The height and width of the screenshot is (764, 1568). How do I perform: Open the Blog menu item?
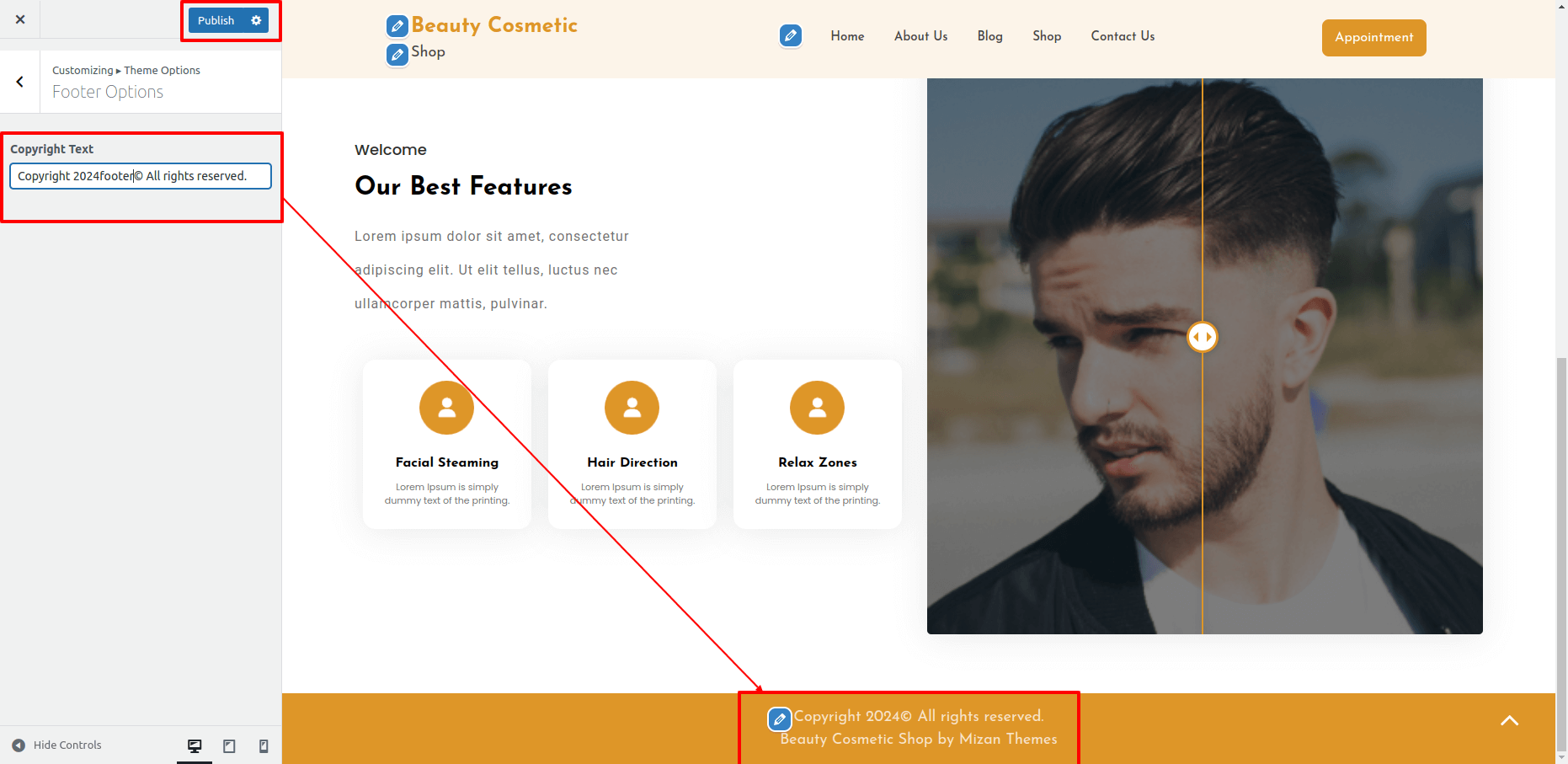tap(989, 36)
